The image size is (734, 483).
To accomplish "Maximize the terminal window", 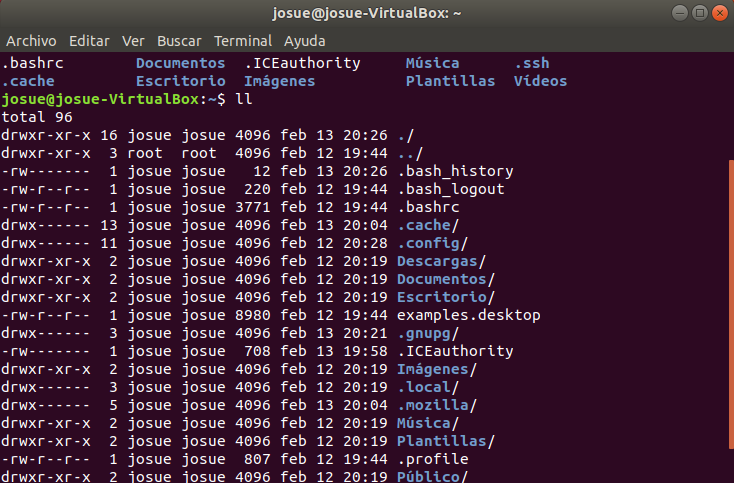I will pyautogui.click(x=700, y=13).
